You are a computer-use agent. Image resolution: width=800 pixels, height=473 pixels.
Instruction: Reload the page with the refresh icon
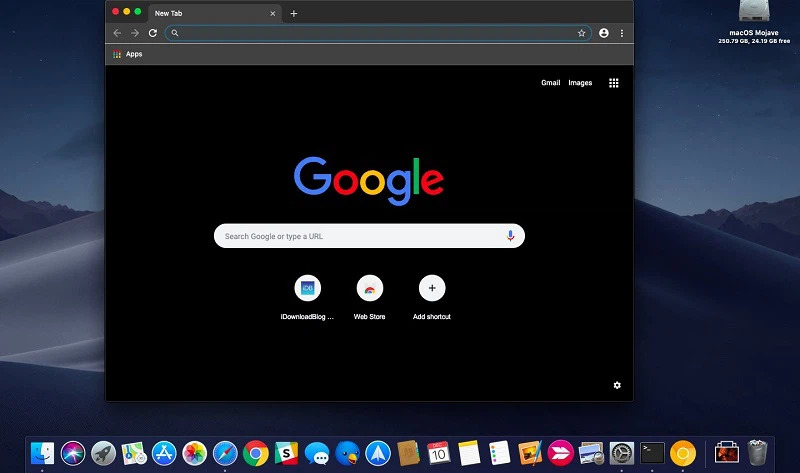tap(153, 33)
